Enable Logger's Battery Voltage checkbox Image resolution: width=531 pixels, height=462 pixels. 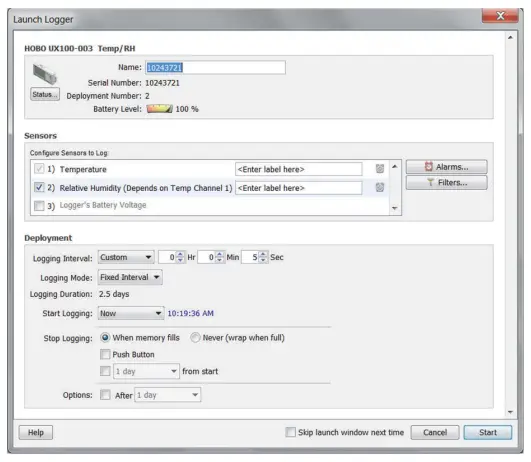[39, 205]
